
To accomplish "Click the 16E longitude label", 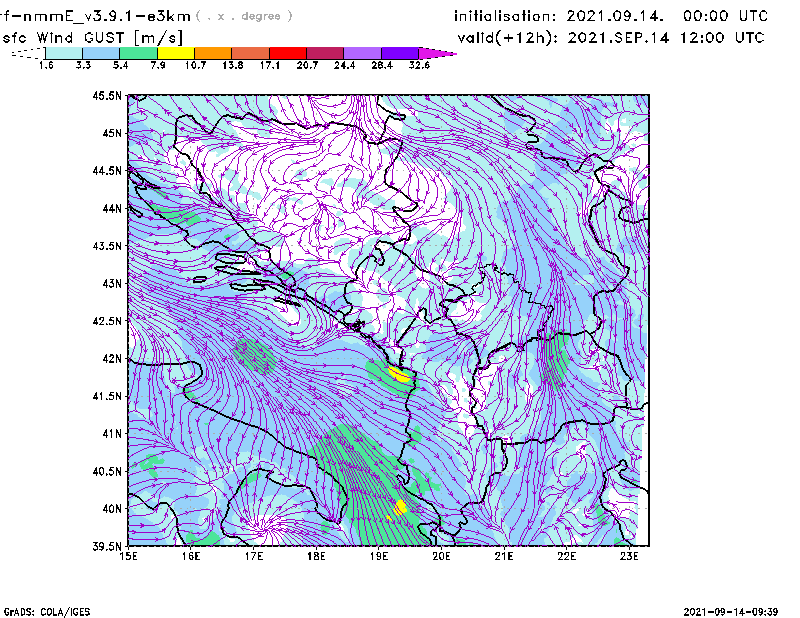I will [191, 556].
